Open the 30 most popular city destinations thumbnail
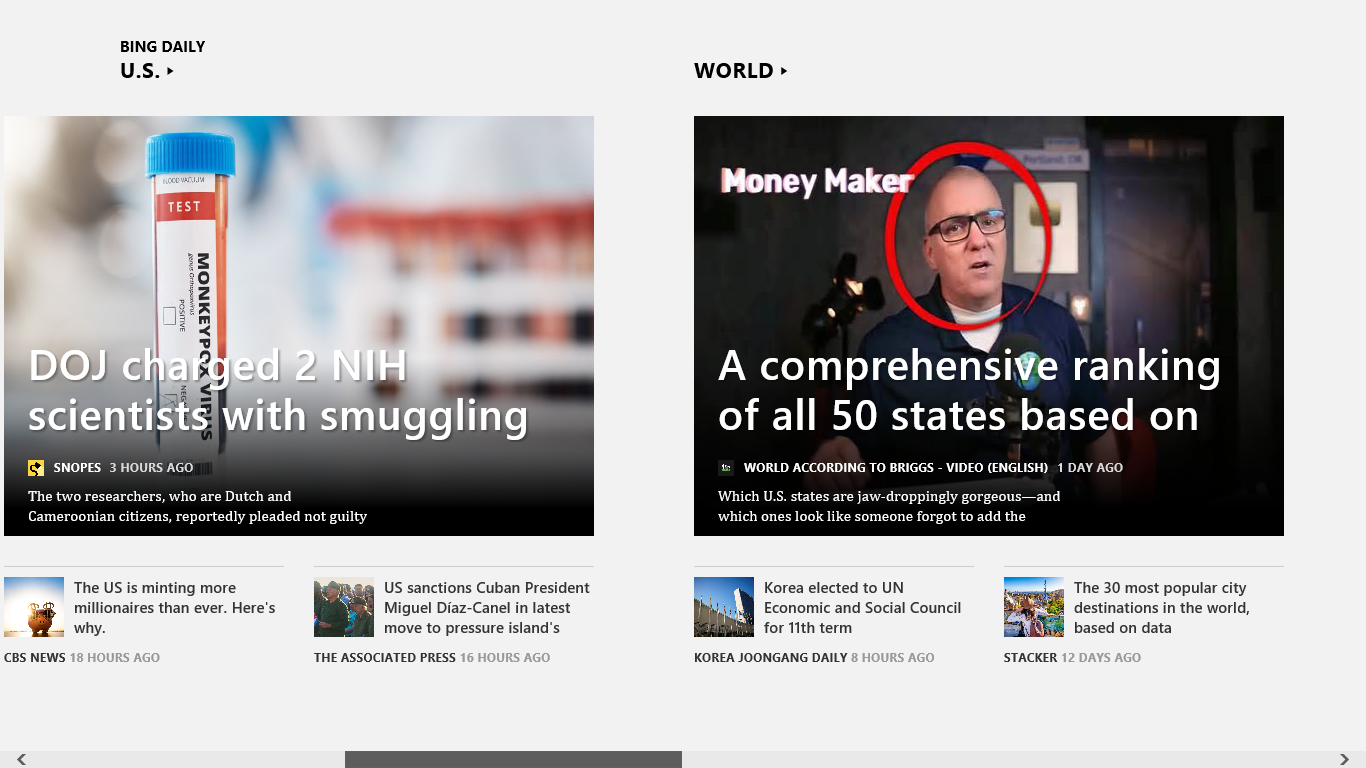The height and width of the screenshot is (768, 1366). pyautogui.click(x=1034, y=607)
